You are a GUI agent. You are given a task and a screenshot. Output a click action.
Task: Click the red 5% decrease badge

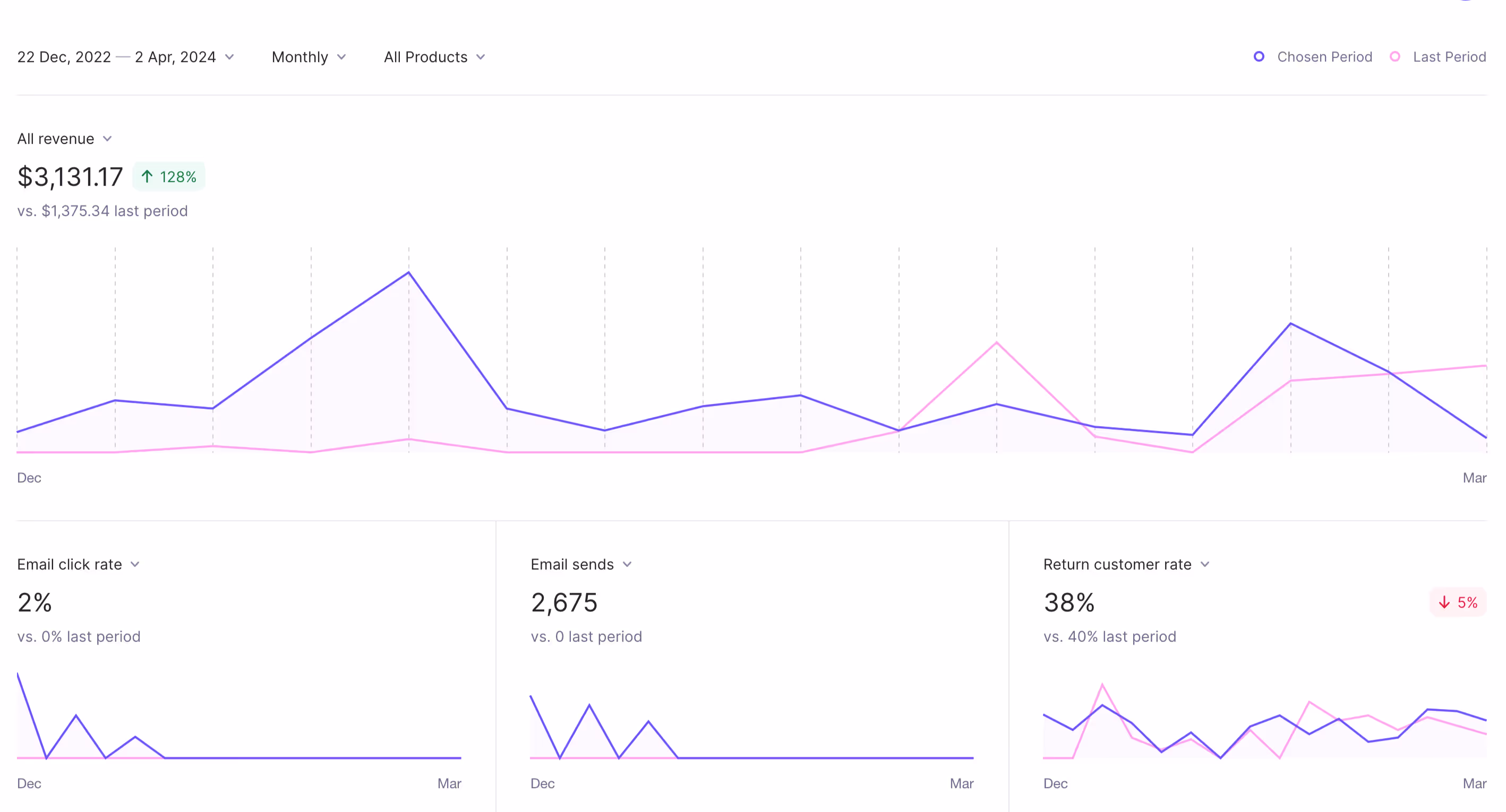[x=1458, y=602]
